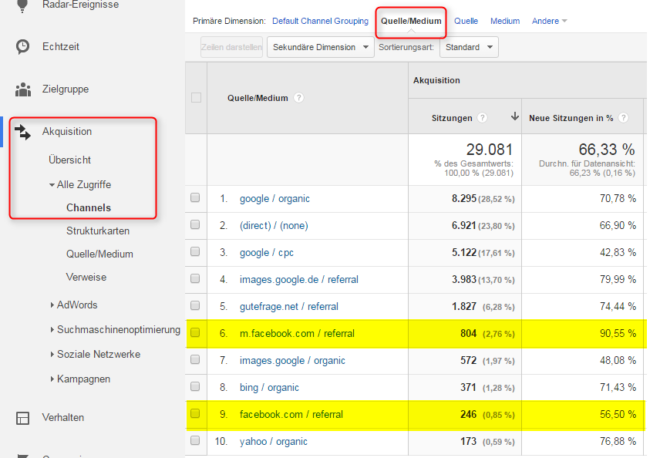This screenshot has height=458, width=660.
Task: Check the images.google / organic checkbox
Action: (195, 359)
